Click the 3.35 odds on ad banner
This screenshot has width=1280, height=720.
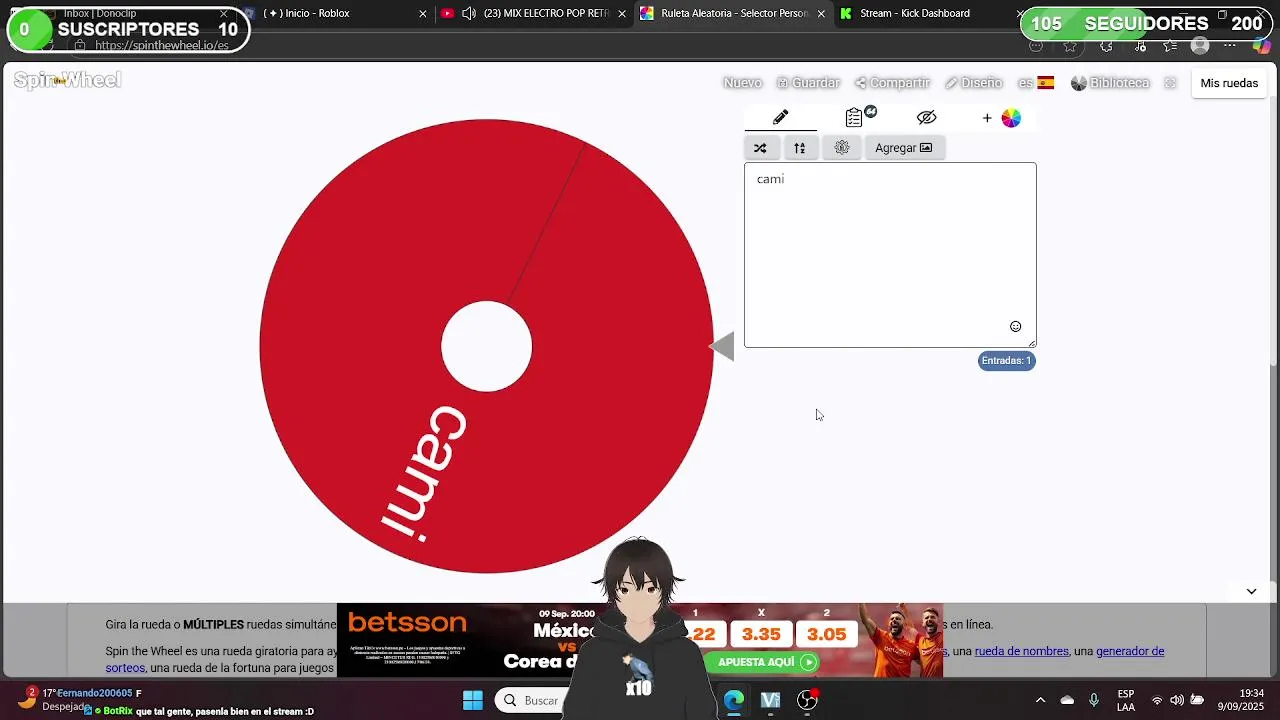point(761,634)
